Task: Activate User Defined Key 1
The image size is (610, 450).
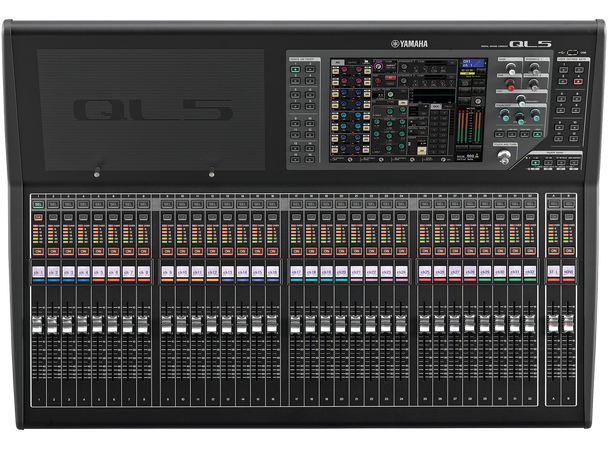Action: (x=564, y=70)
